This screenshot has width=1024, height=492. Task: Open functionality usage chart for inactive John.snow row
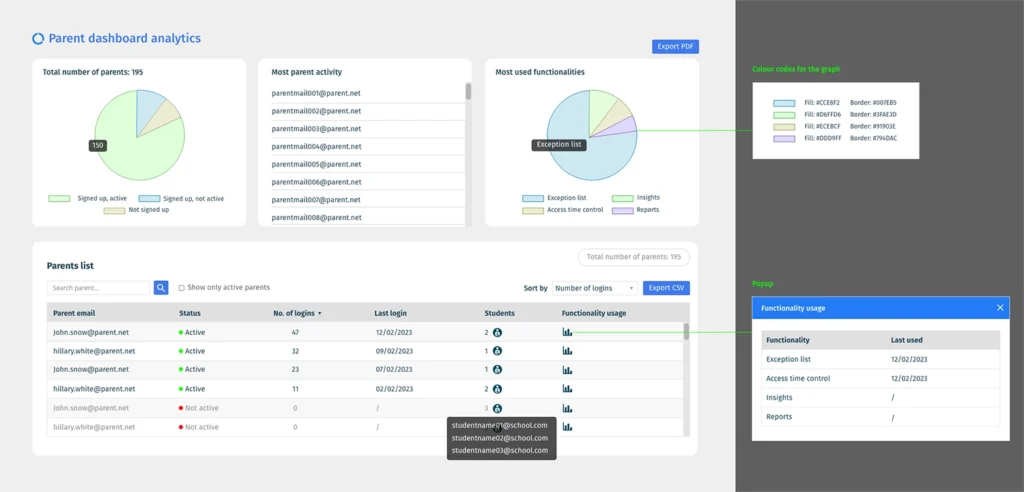(568, 408)
